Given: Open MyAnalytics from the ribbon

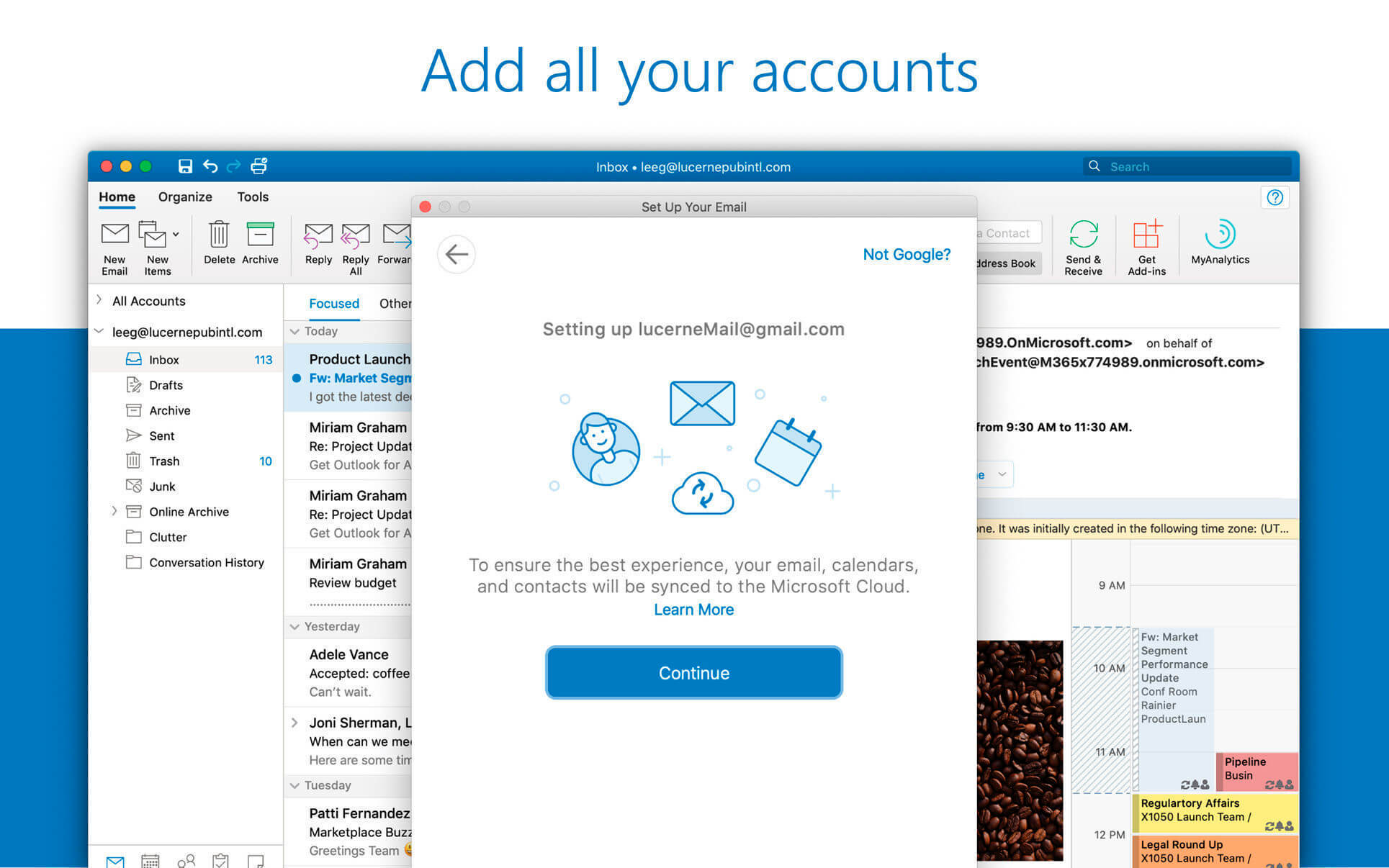Looking at the screenshot, I should (x=1220, y=235).
